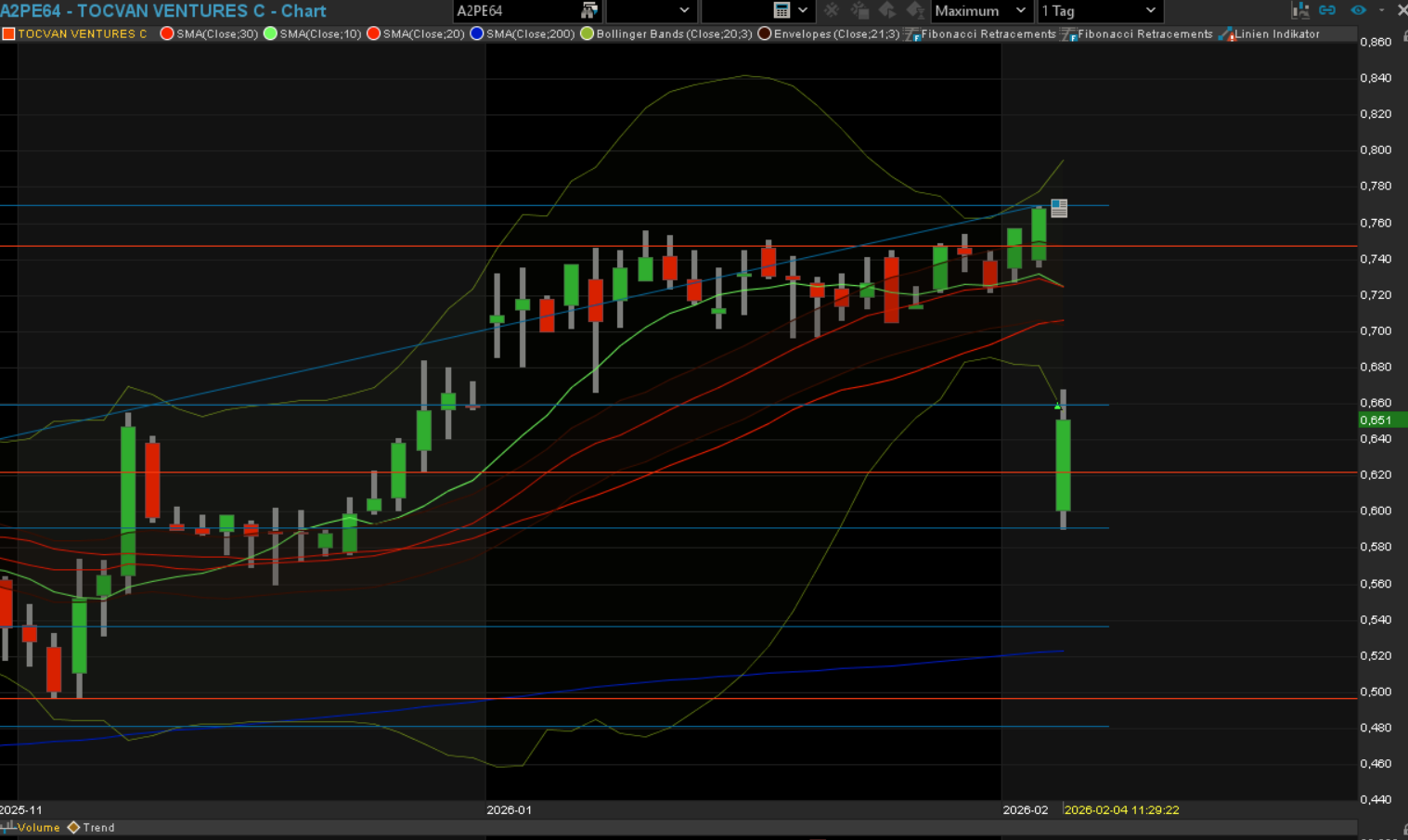Expand the dropdown arrow beside the calculator
Image resolution: width=1408 pixels, height=840 pixels.
pyautogui.click(x=803, y=11)
